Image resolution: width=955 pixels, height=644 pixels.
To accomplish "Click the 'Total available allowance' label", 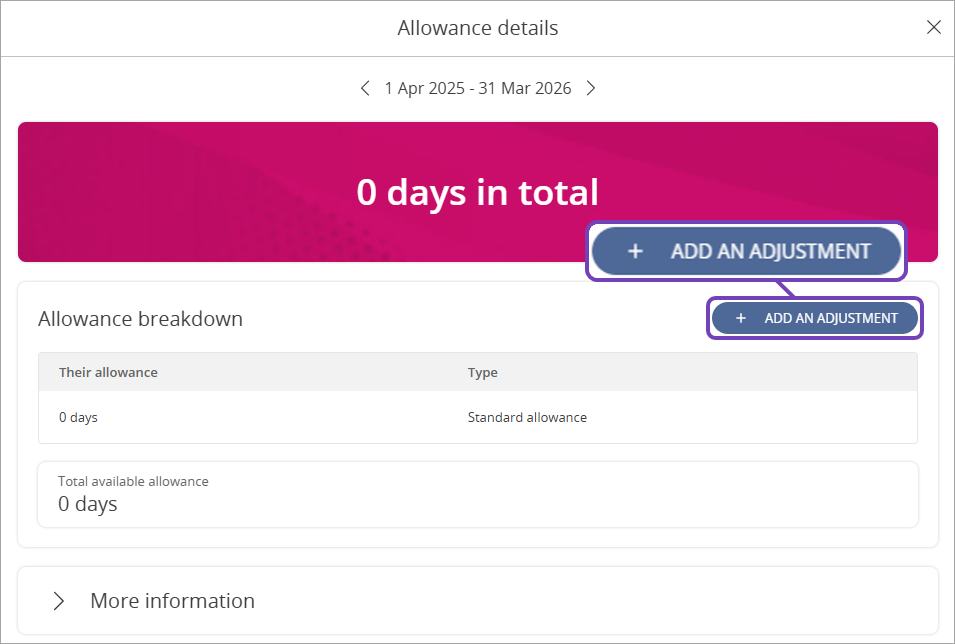I will click(133, 481).
